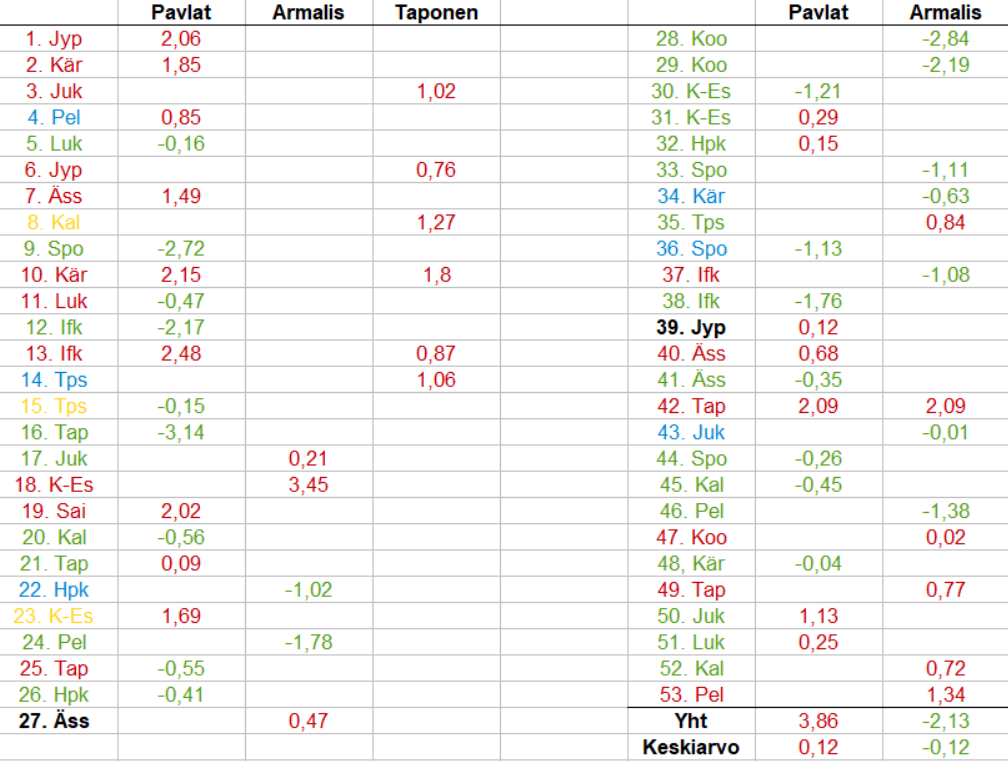Click the Taponen column header

436,13
